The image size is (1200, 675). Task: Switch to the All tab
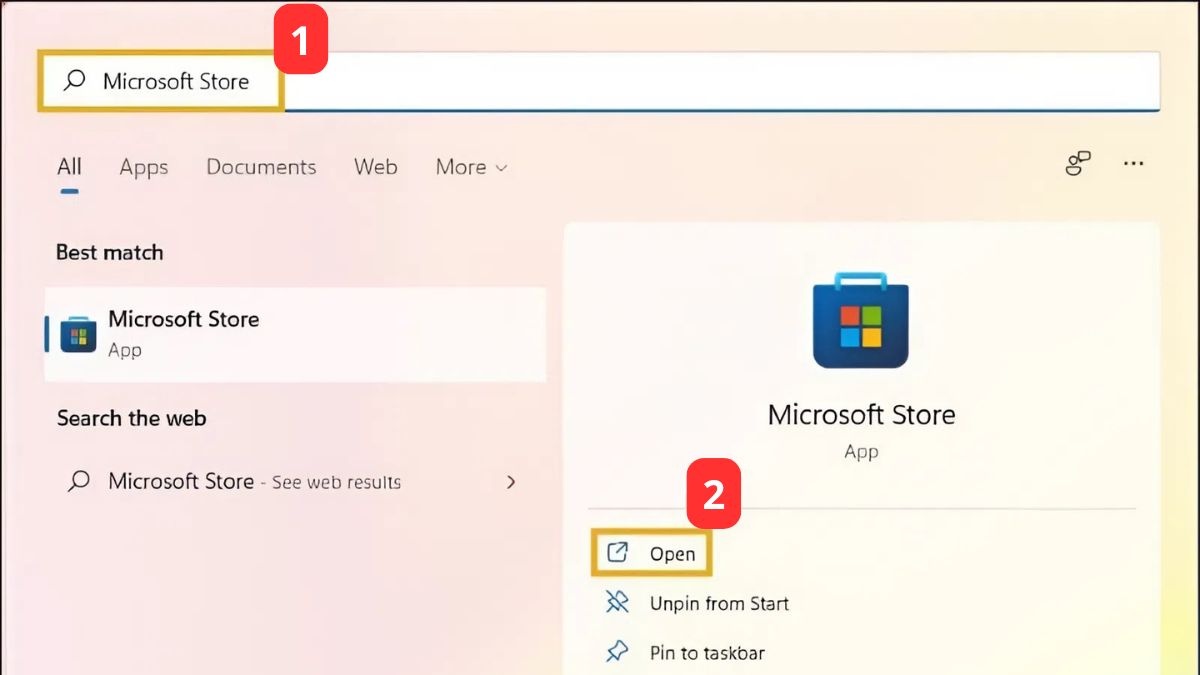pos(69,167)
